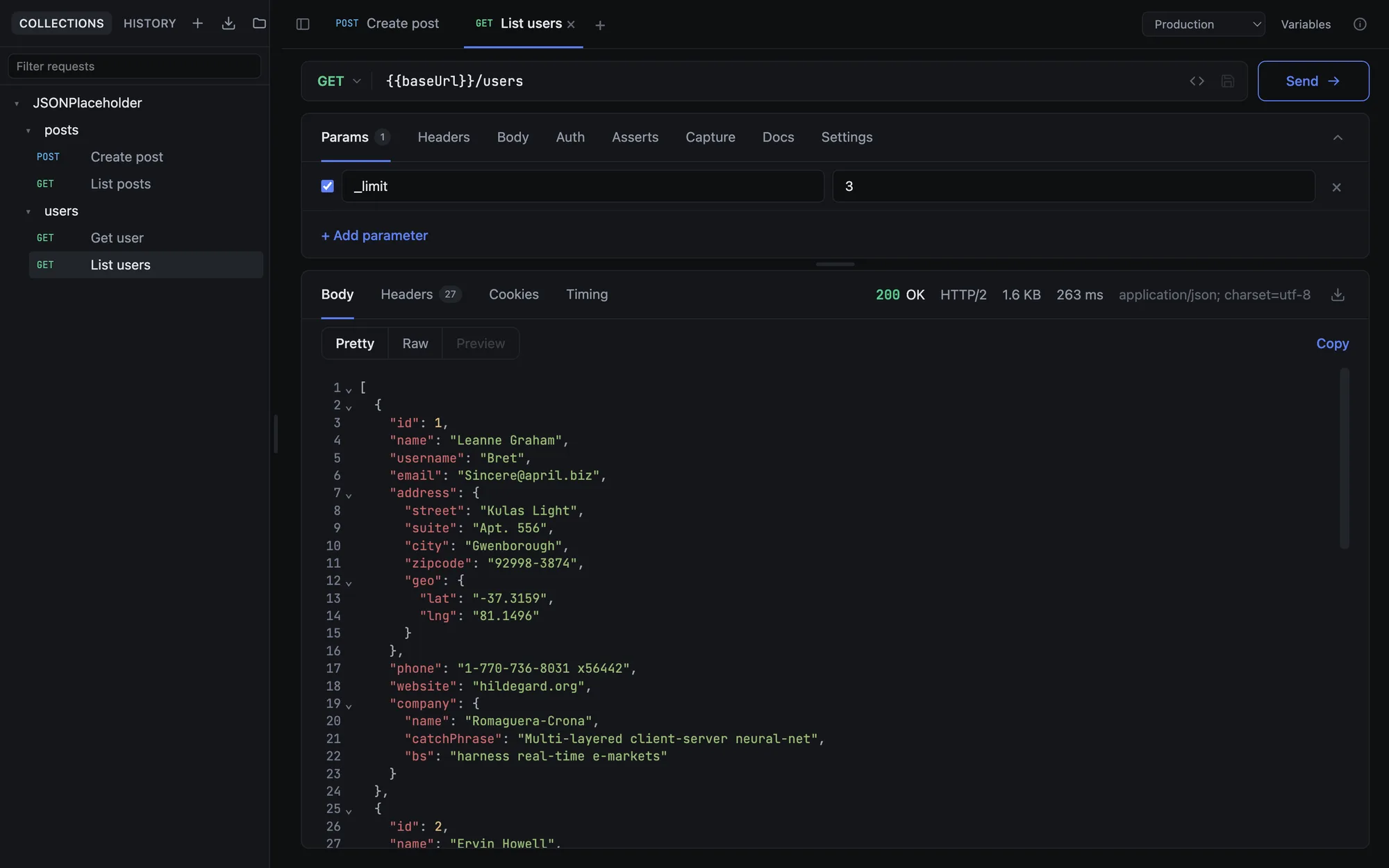Uncheck the _limit parameter checkbox
The image size is (1389, 868).
327,186
